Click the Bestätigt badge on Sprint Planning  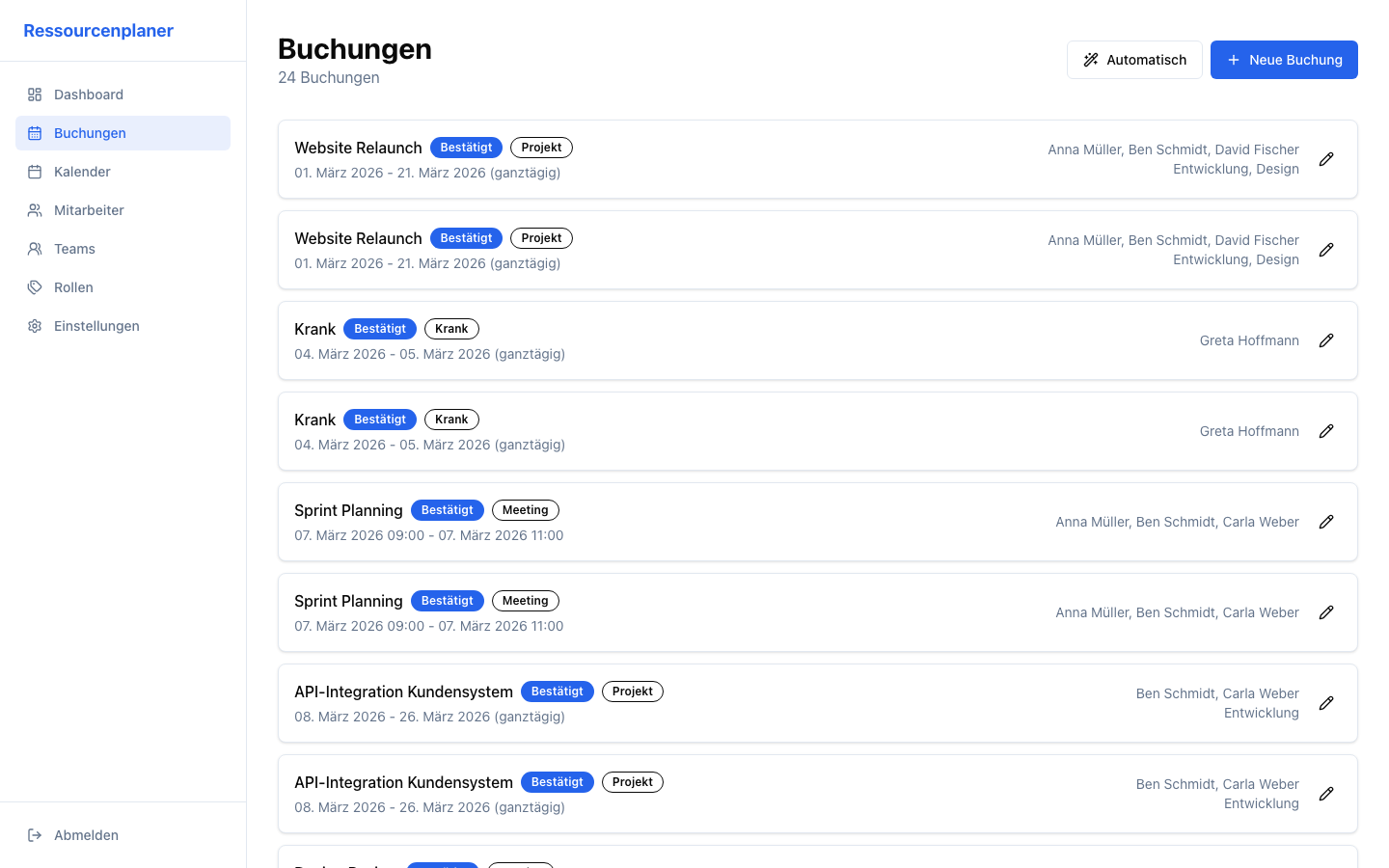[x=448, y=509]
